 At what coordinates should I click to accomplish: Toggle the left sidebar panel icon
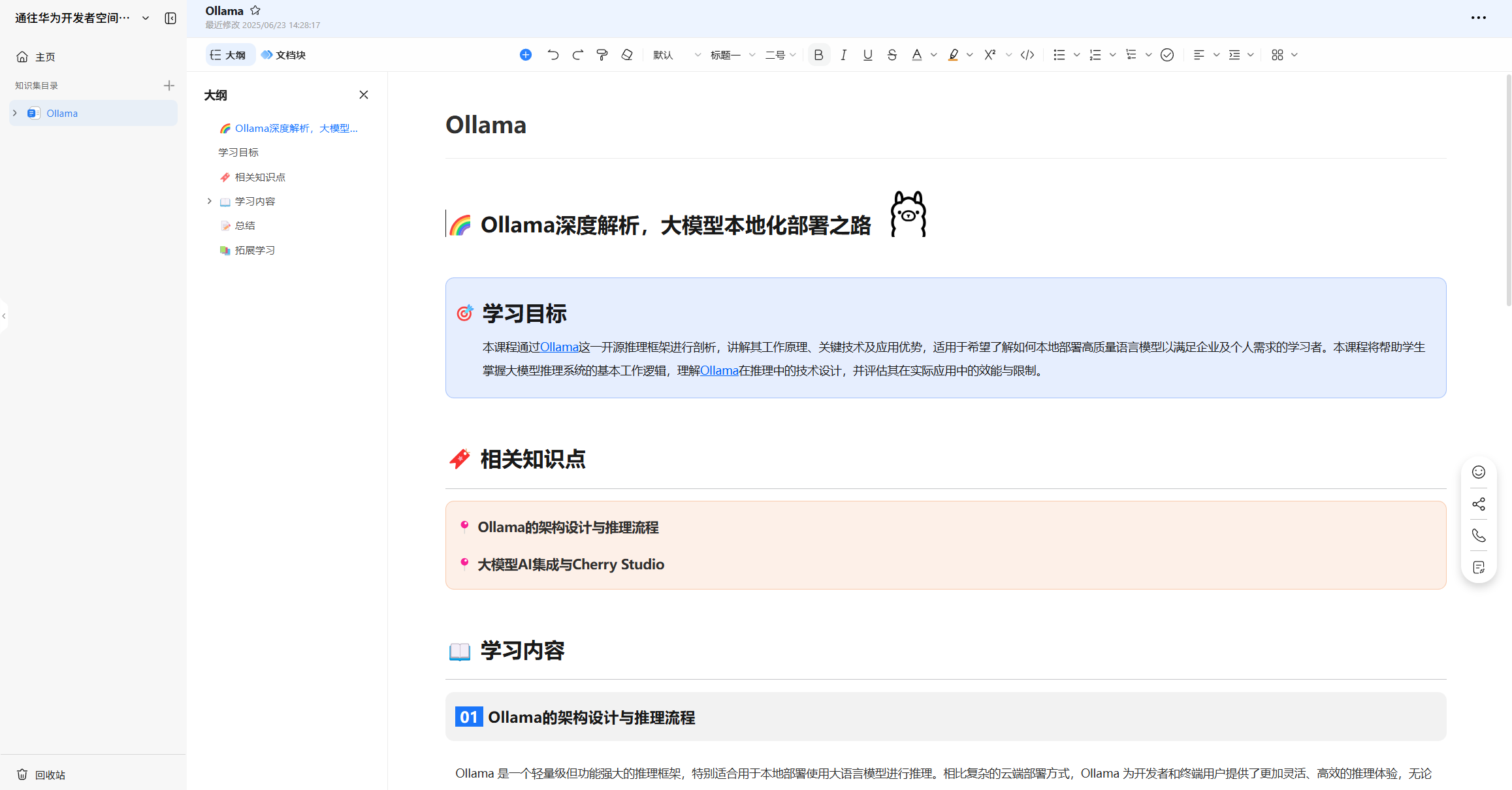point(170,18)
